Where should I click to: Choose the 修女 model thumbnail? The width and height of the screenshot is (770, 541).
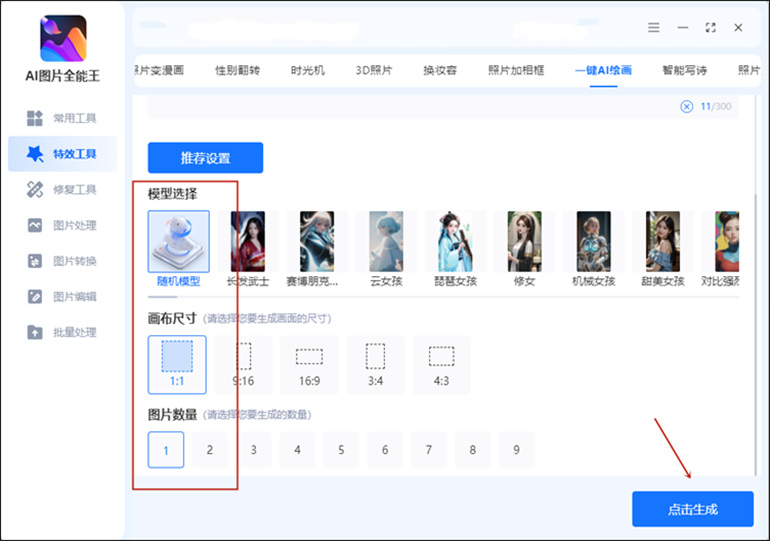coord(524,242)
